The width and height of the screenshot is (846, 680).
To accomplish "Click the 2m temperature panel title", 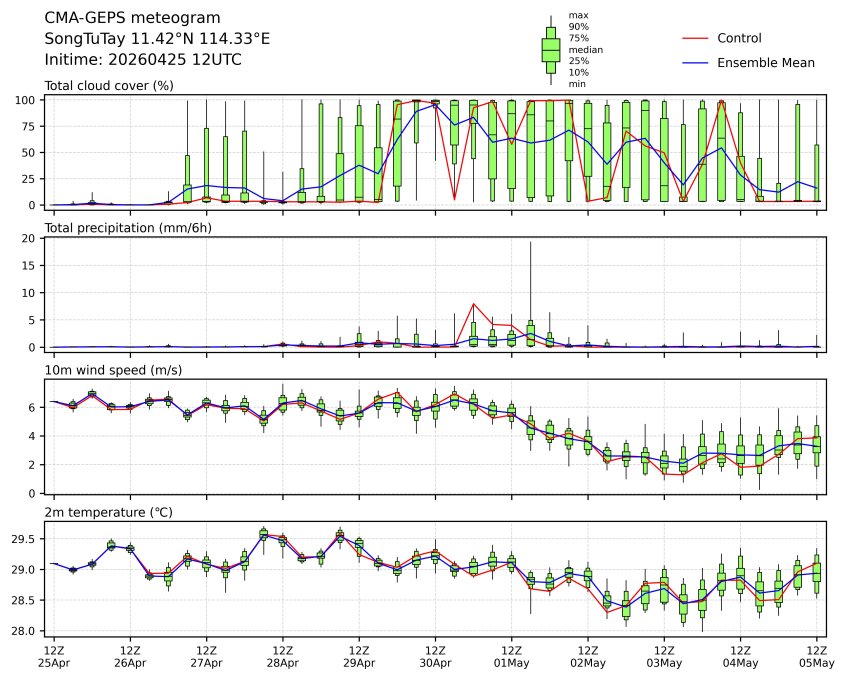I will 109,512.
